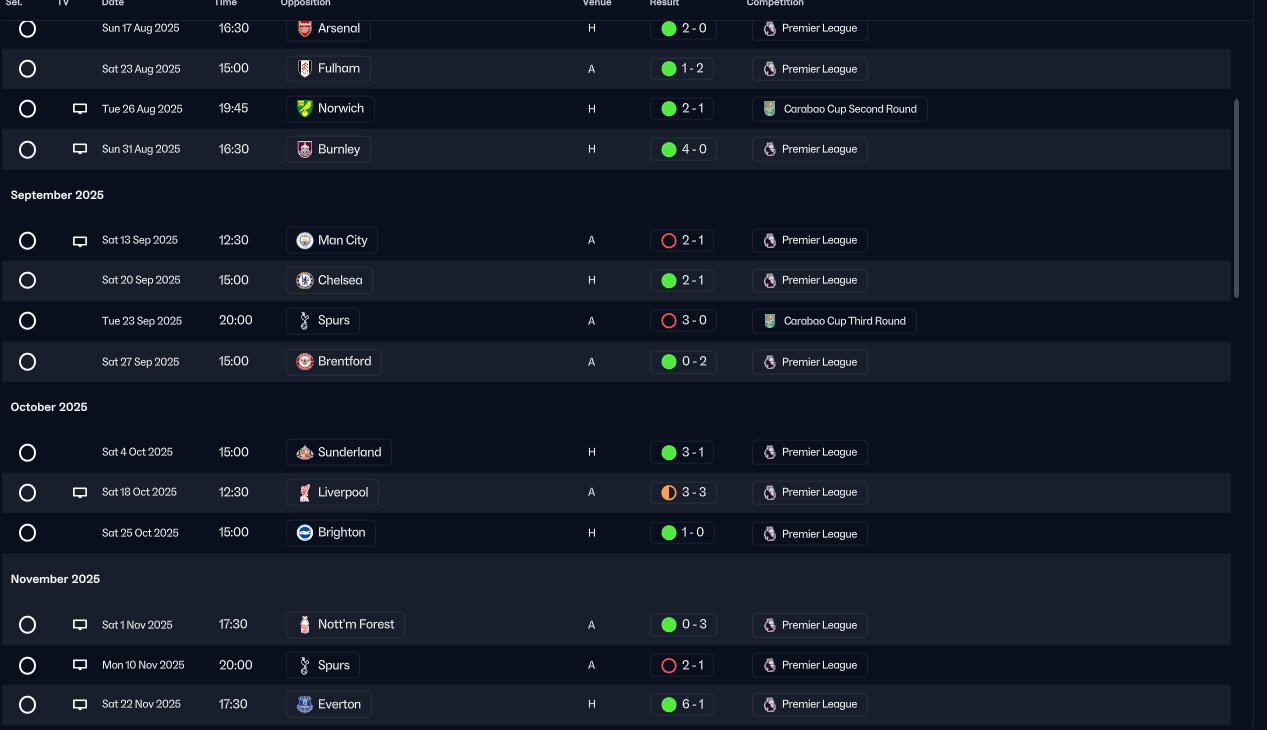Sort by the Competition column header

point(775,3)
